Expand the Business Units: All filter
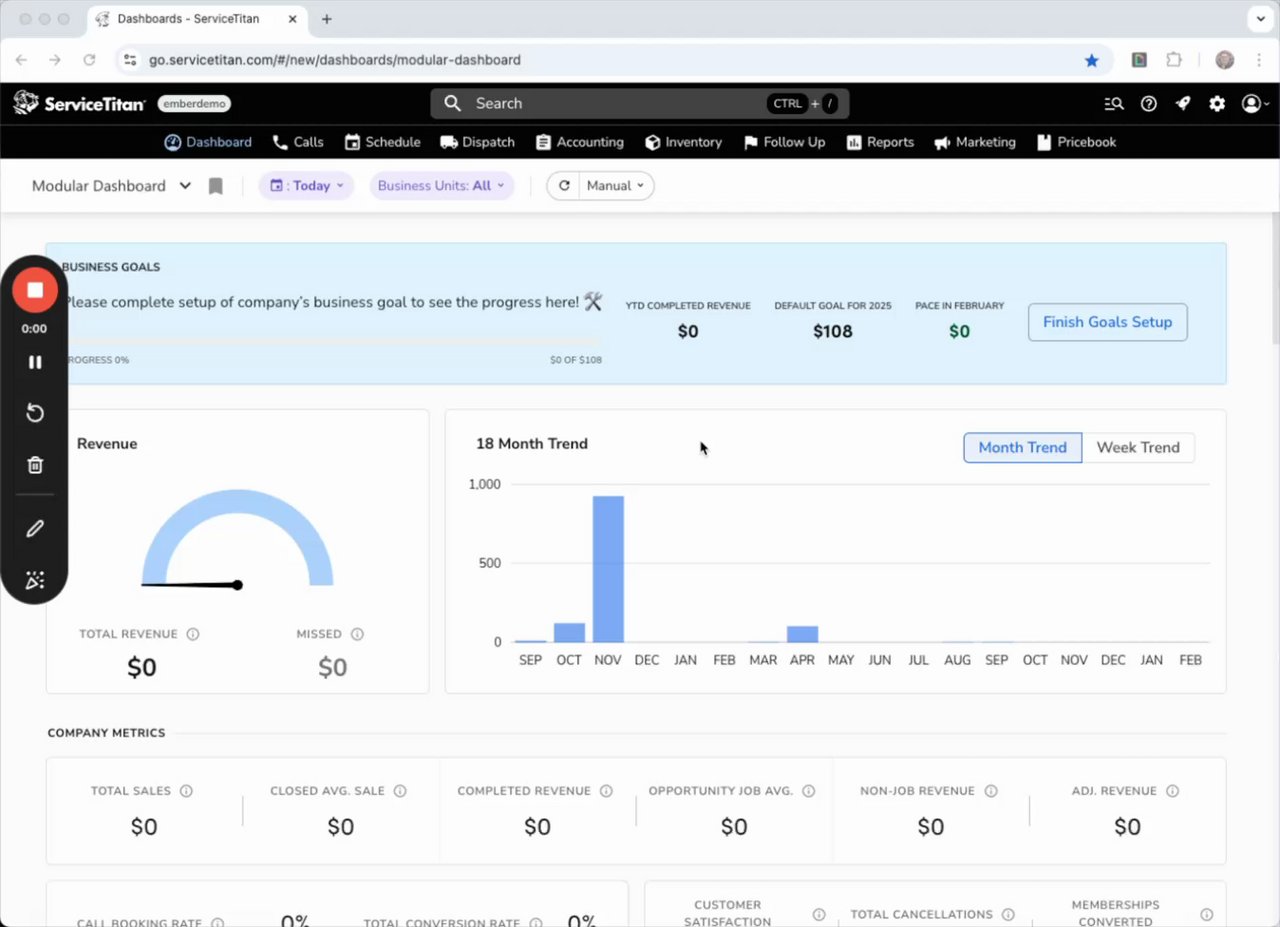 (x=441, y=186)
